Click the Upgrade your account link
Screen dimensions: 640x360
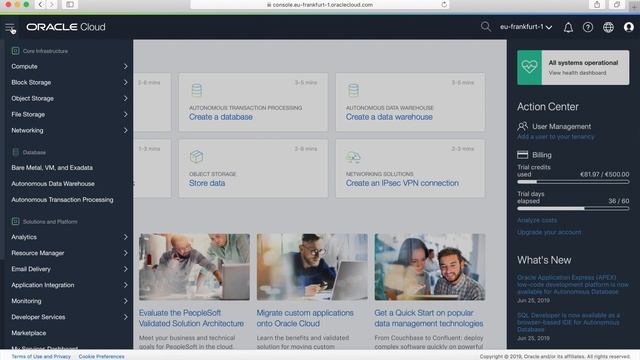click(x=549, y=232)
